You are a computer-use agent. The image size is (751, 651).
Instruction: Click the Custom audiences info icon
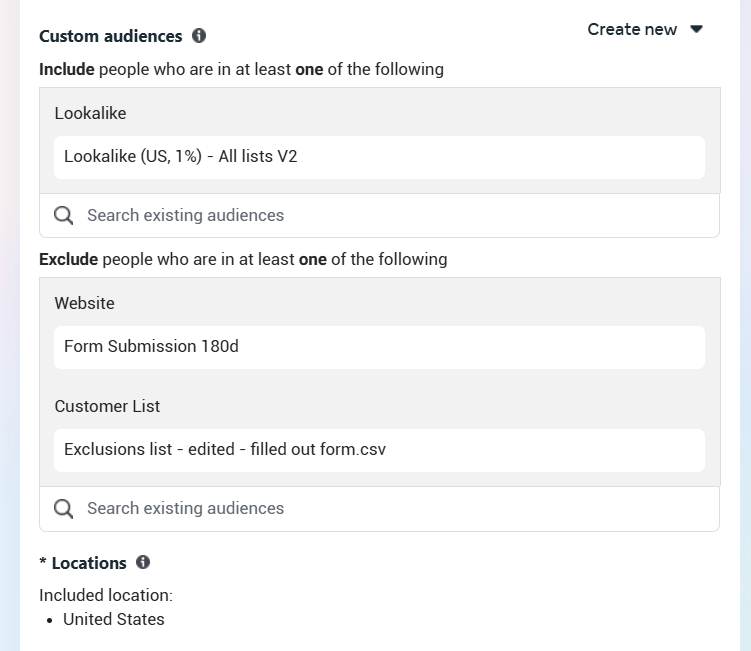coord(199,35)
